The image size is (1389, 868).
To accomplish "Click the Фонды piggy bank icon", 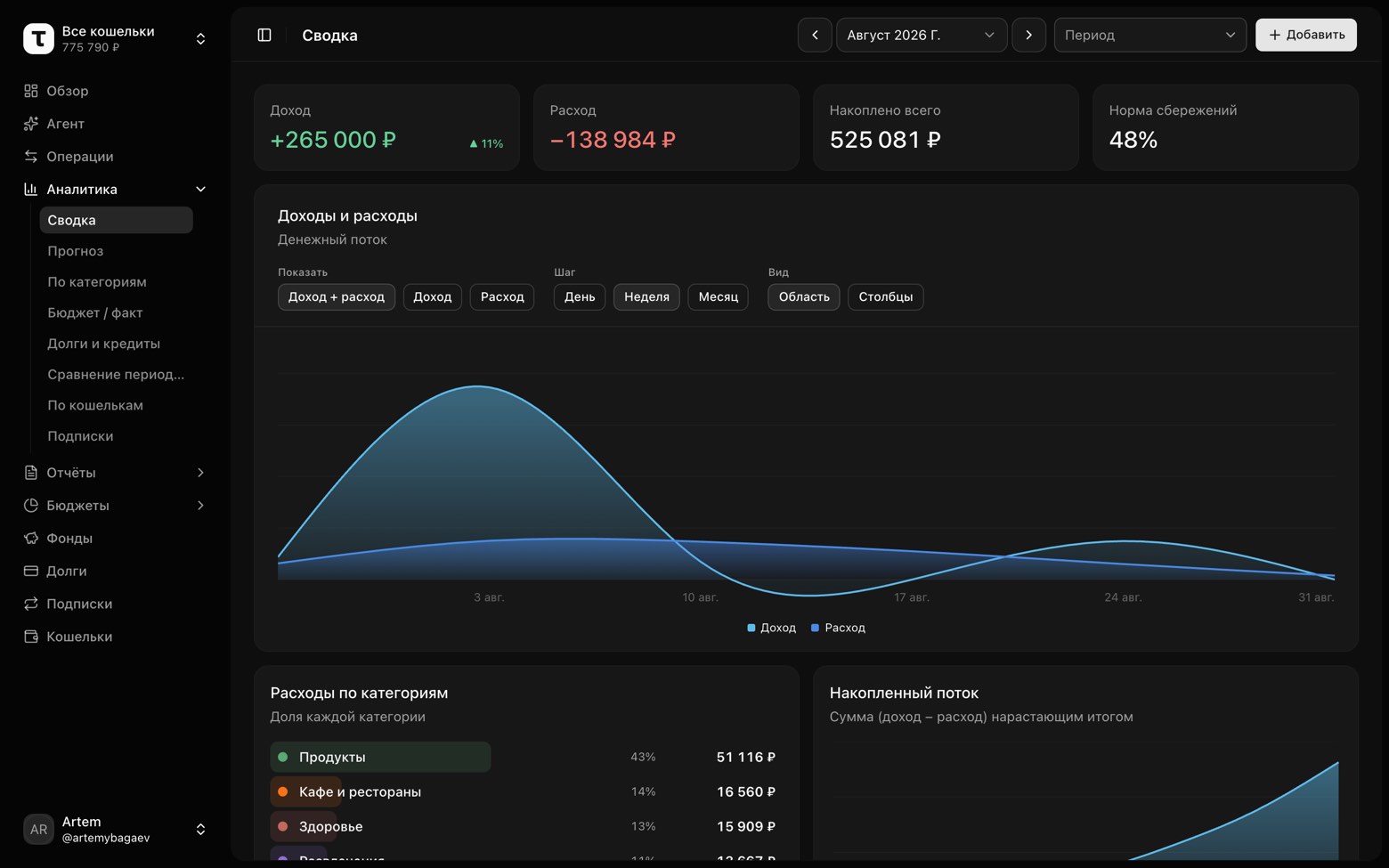I will pyautogui.click(x=31, y=539).
